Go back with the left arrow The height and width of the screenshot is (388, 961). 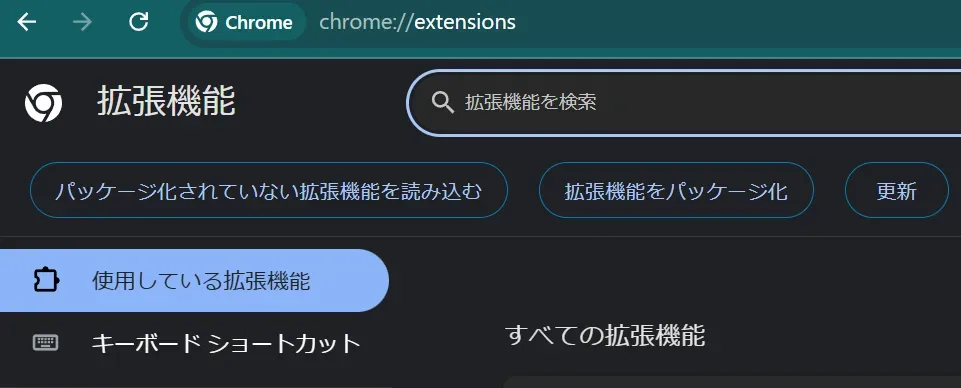tap(26, 23)
